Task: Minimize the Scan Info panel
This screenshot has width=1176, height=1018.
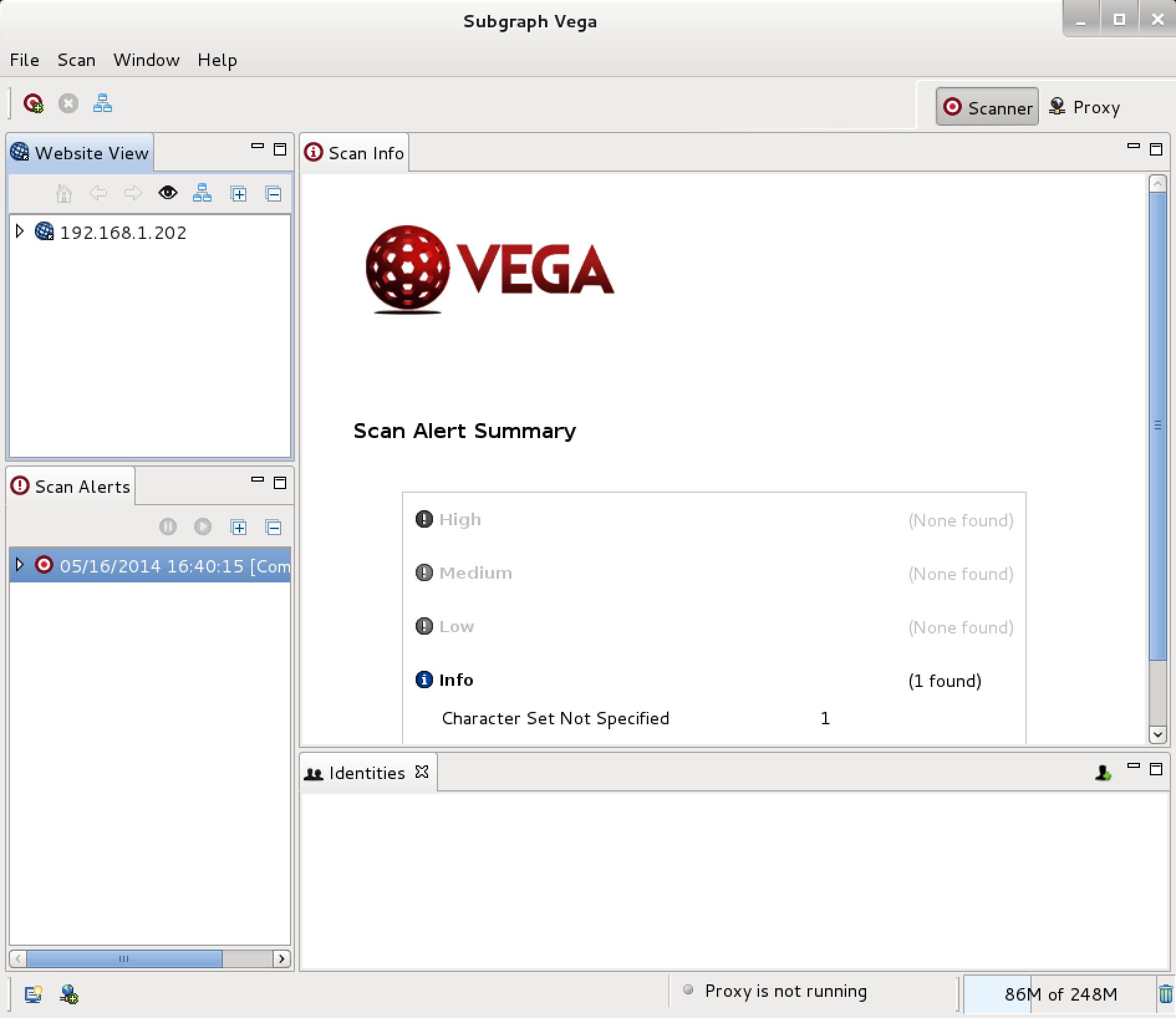Action: click(1133, 147)
